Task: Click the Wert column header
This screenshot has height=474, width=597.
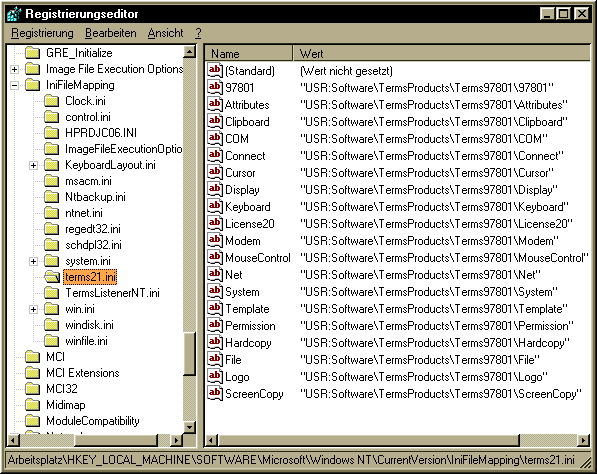Action: tap(441, 53)
